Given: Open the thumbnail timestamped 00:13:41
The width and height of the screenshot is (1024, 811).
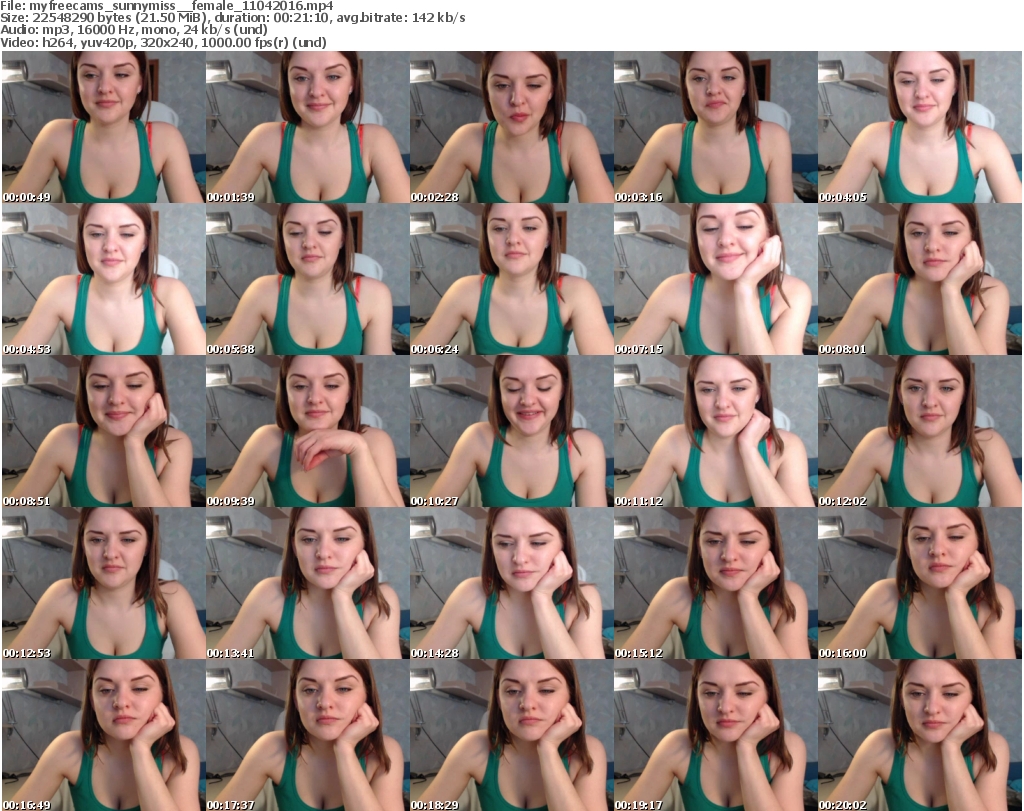Looking at the screenshot, I should (x=307, y=584).
